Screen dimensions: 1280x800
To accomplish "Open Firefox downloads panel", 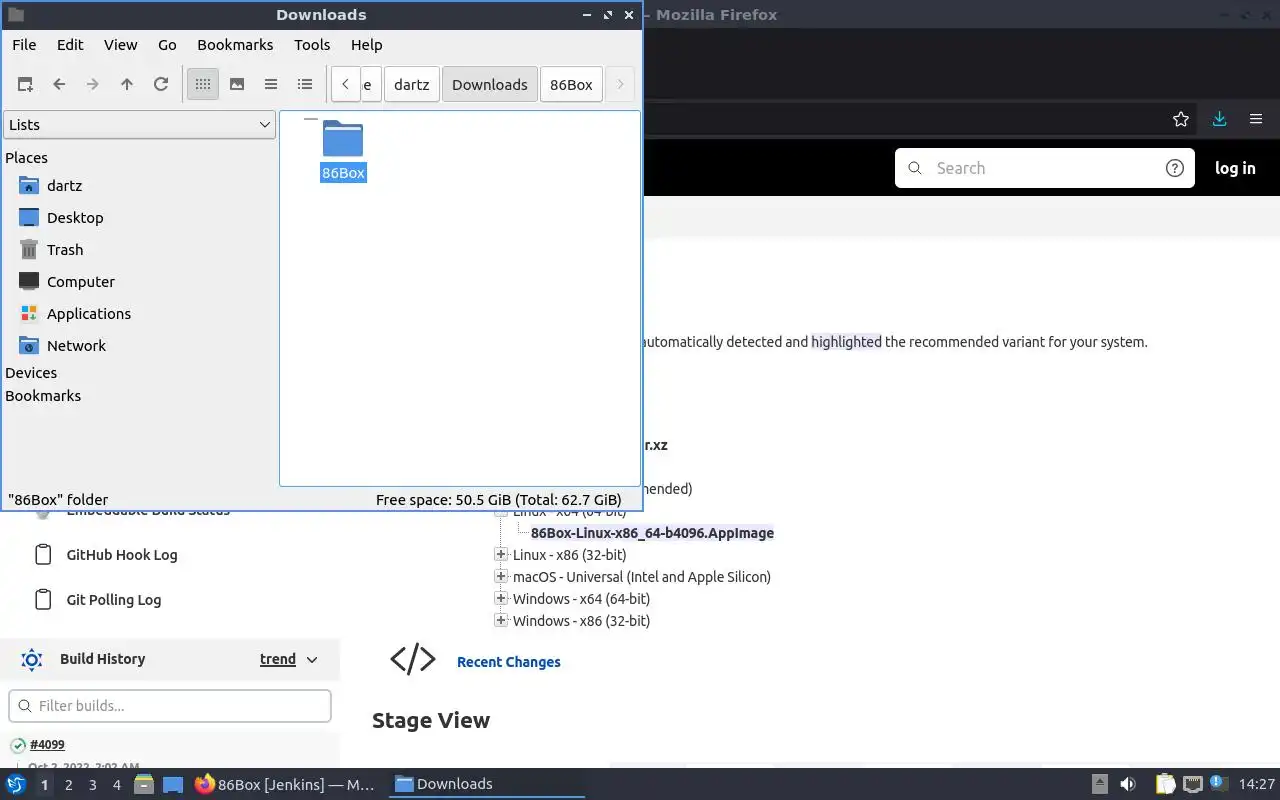I will (x=1219, y=119).
